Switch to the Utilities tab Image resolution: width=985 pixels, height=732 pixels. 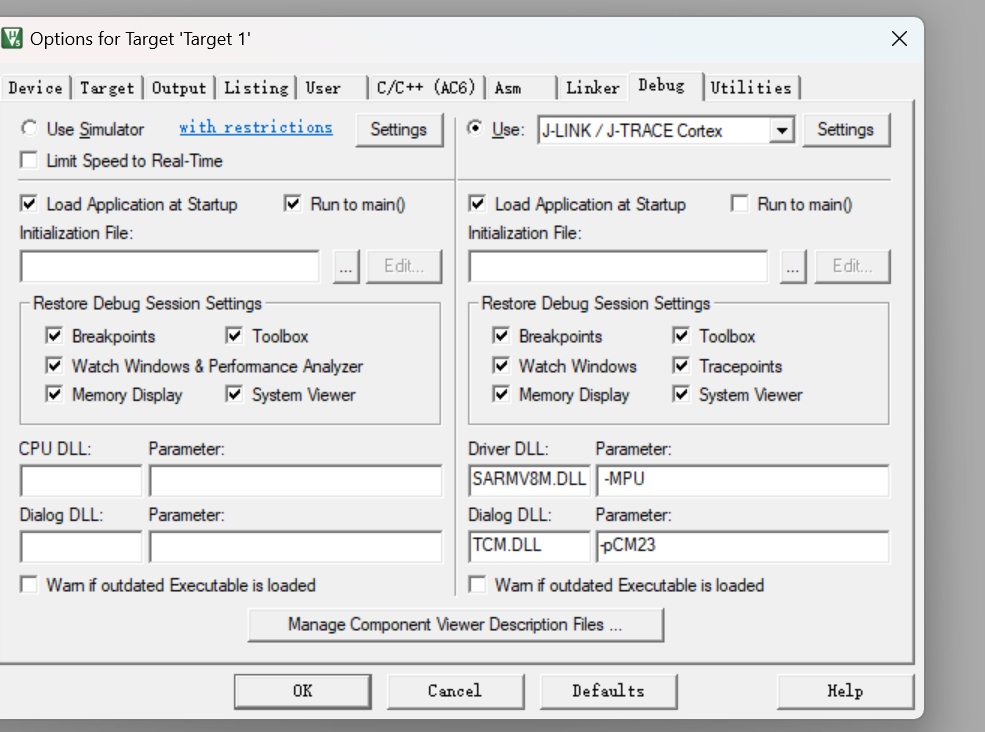click(751, 88)
